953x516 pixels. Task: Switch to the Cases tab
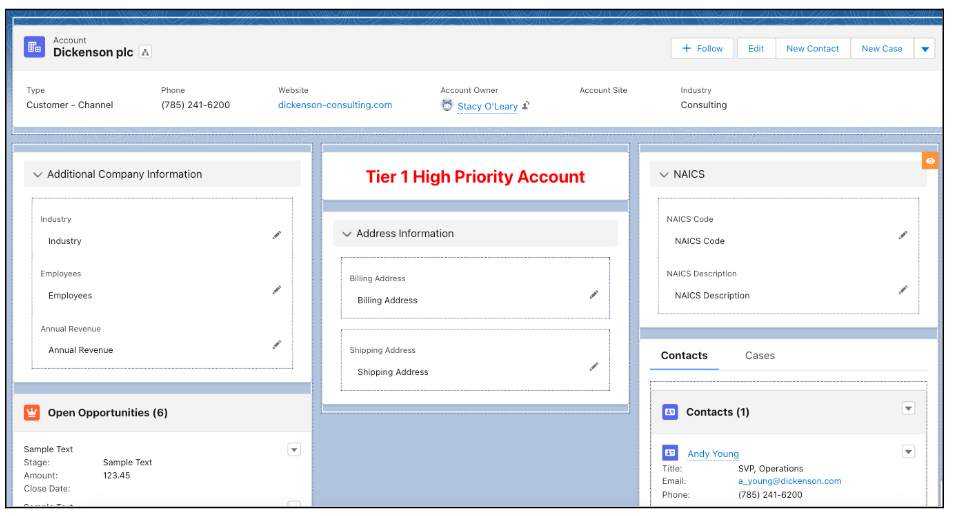[760, 356]
